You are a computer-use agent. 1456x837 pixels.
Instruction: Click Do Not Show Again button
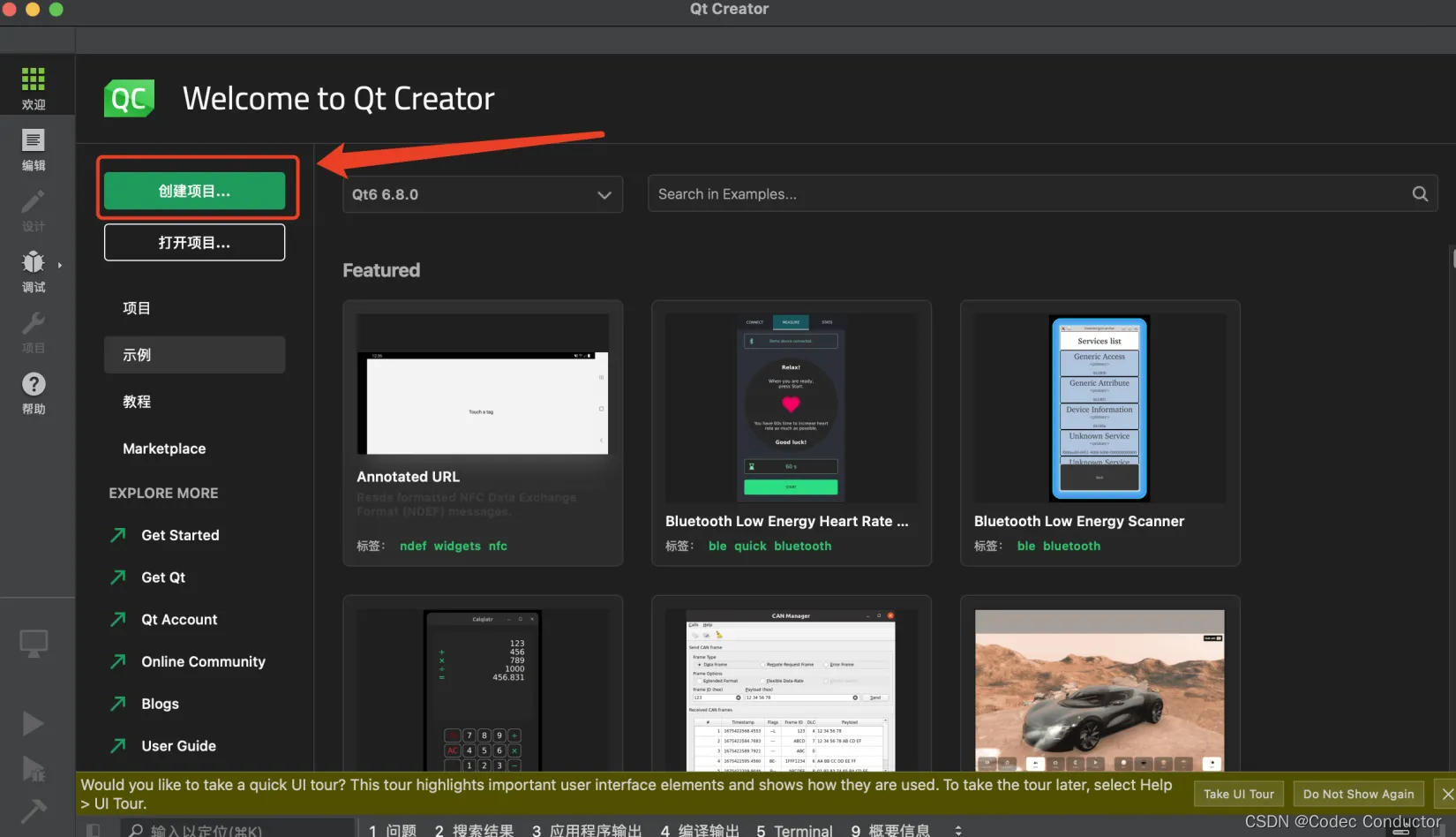pos(1358,795)
